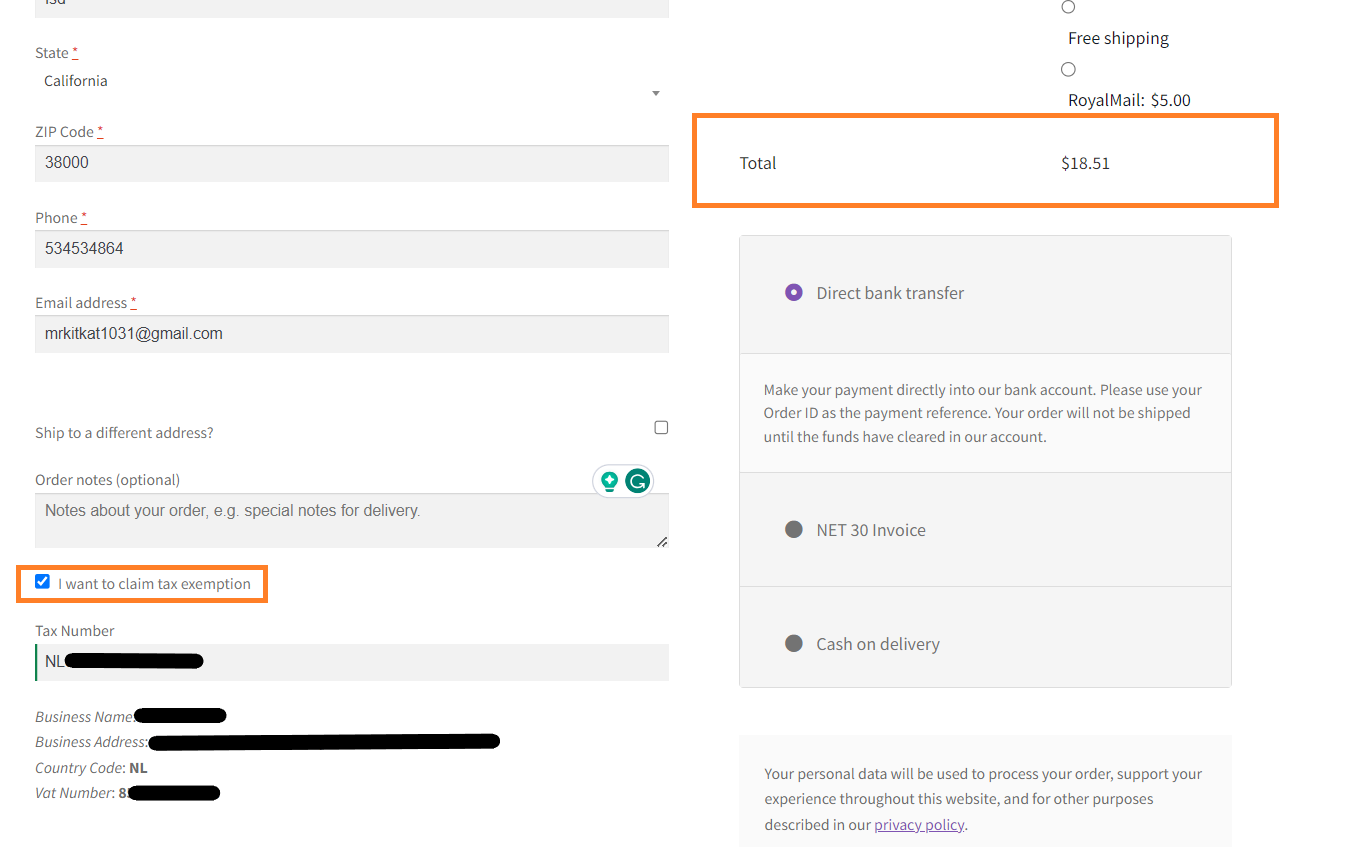Check the Ship to a different address box

pos(661,428)
